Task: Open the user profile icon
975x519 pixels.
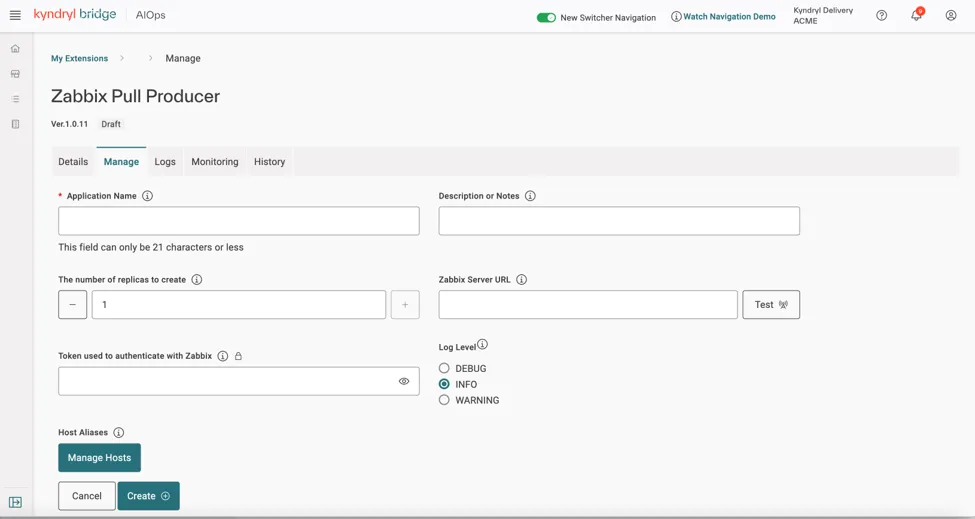Action: click(951, 16)
